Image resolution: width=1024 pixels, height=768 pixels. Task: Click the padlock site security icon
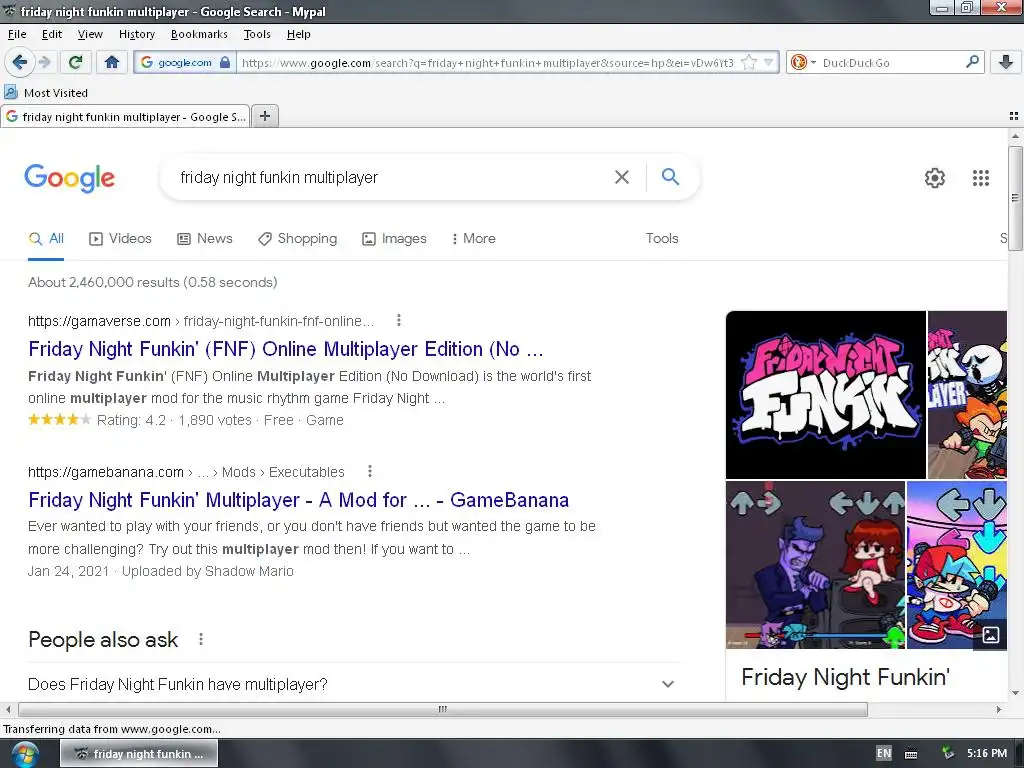pyautogui.click(x=225, y=63)
